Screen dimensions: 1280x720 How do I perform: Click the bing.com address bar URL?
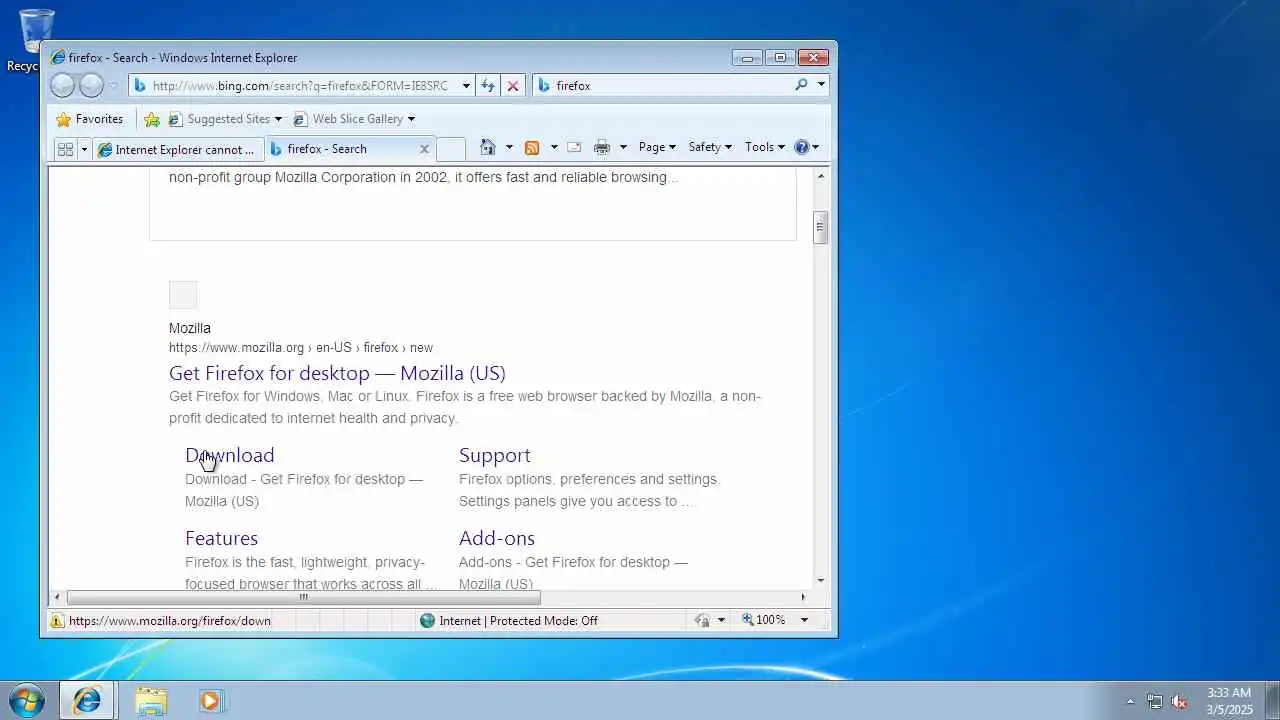(300, 86)
